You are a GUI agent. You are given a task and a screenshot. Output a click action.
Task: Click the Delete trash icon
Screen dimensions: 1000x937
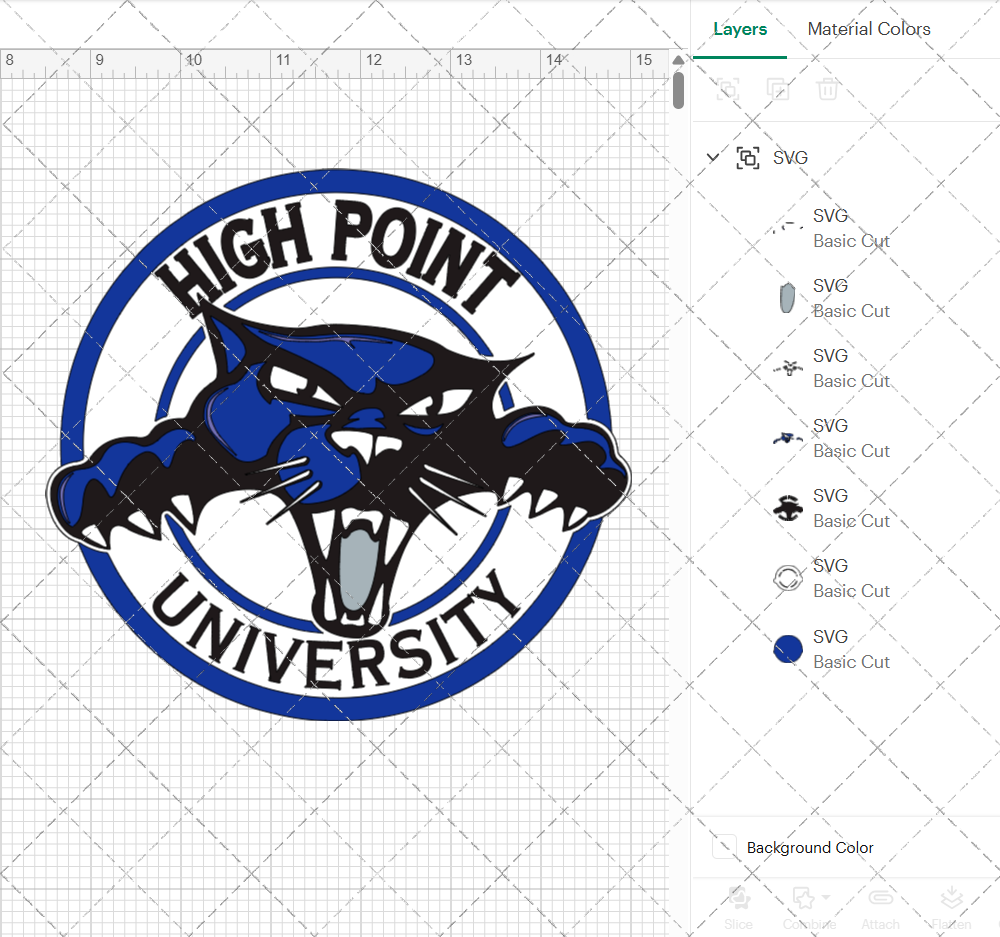[827, 89]
